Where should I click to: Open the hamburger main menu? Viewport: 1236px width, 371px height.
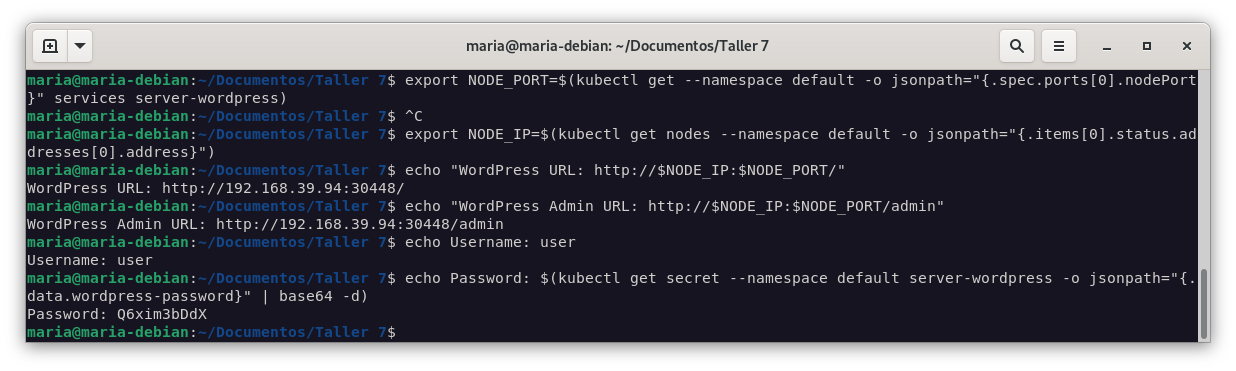click(1058, 46)
